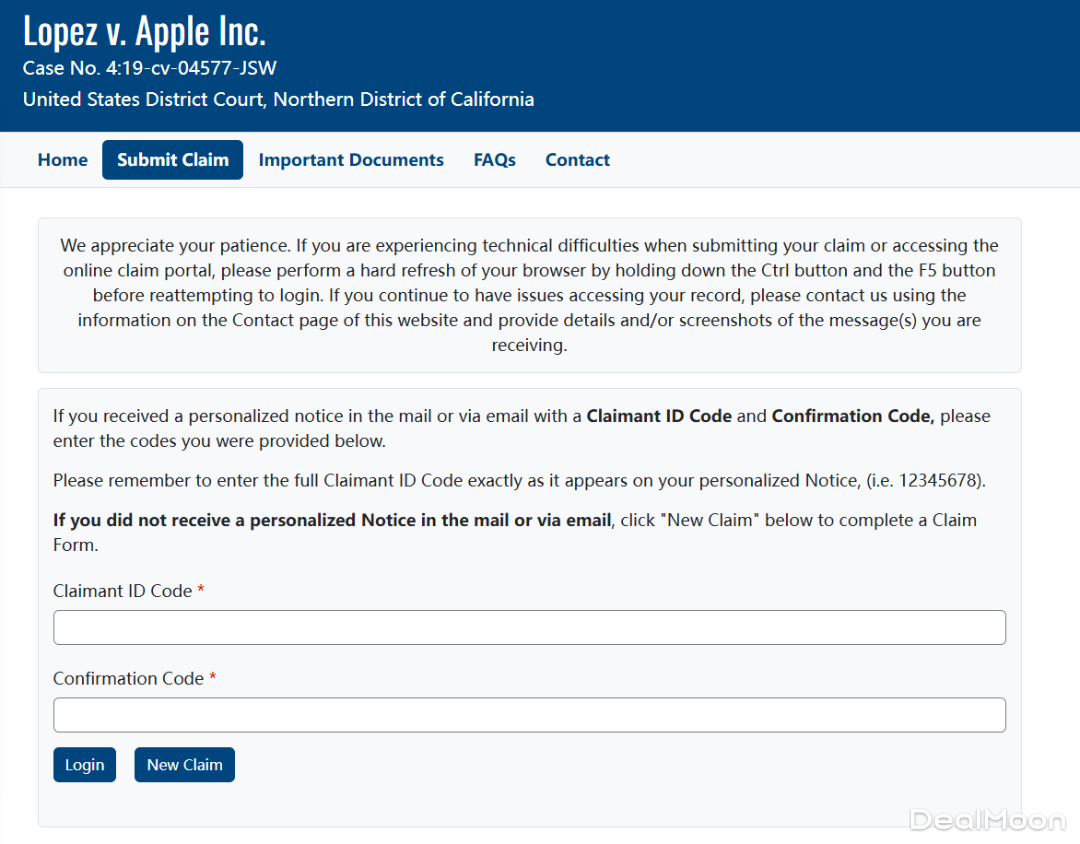Click the Claimant ID Code field label

click(x=122, y=591)
